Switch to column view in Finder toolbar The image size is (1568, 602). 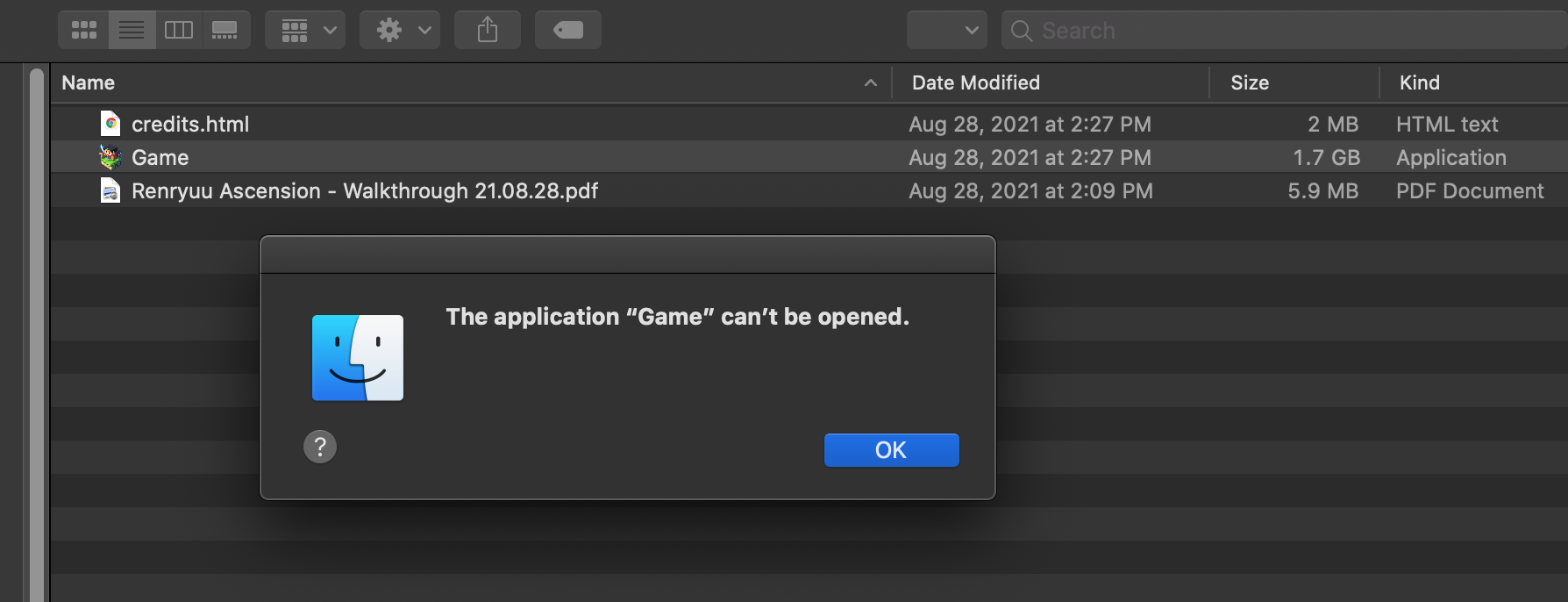tap(179, 30)
